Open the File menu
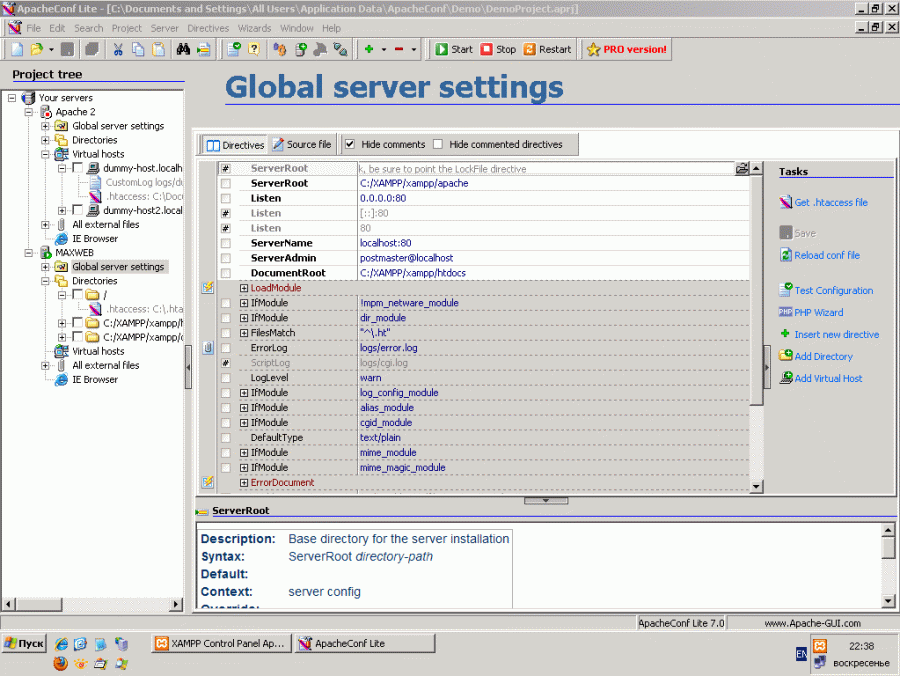900x676 pixels. coord(33,28)
